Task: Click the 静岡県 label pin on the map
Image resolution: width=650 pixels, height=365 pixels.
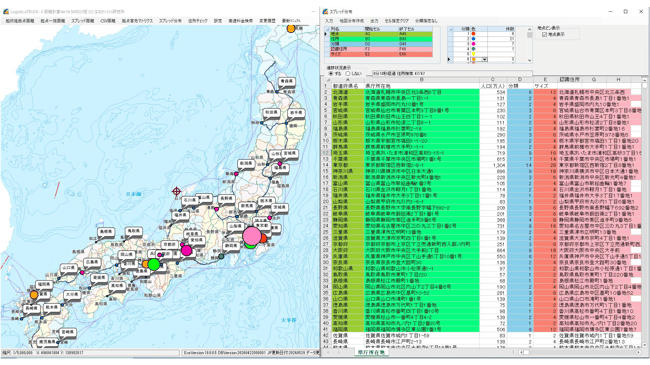Action: (x=231, y=246)
